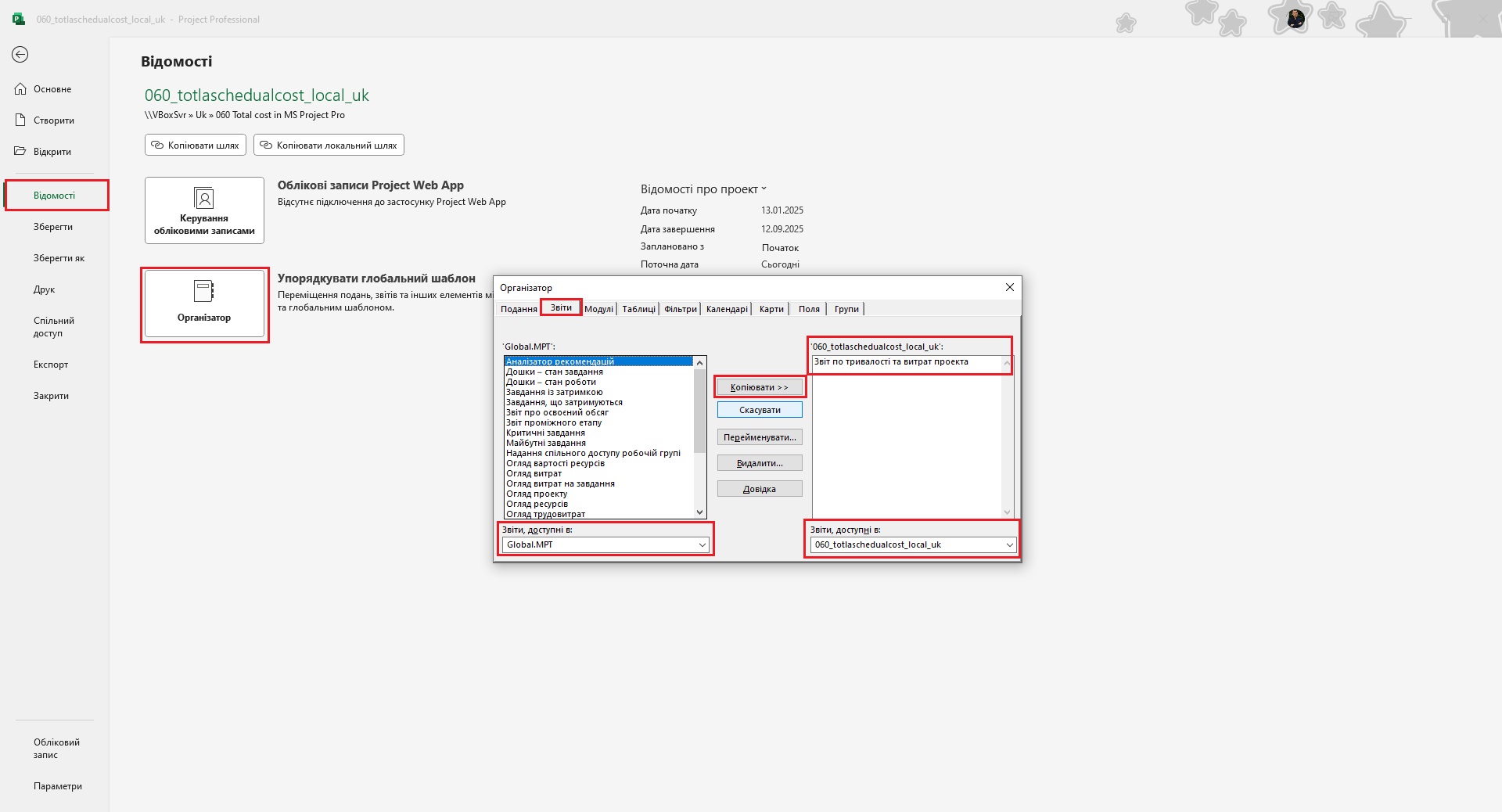Select Дошки – стан роботи

click(598, 382)
